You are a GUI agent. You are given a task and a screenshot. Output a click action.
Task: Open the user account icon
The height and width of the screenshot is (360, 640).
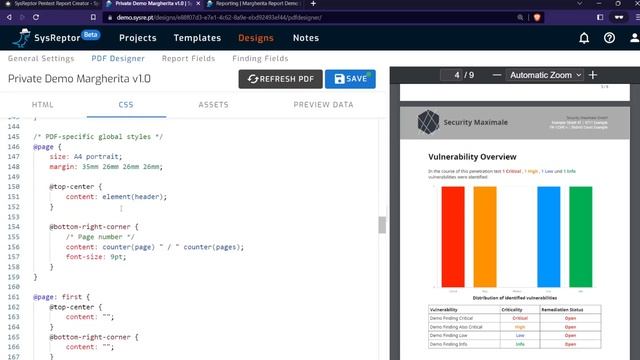634,38
